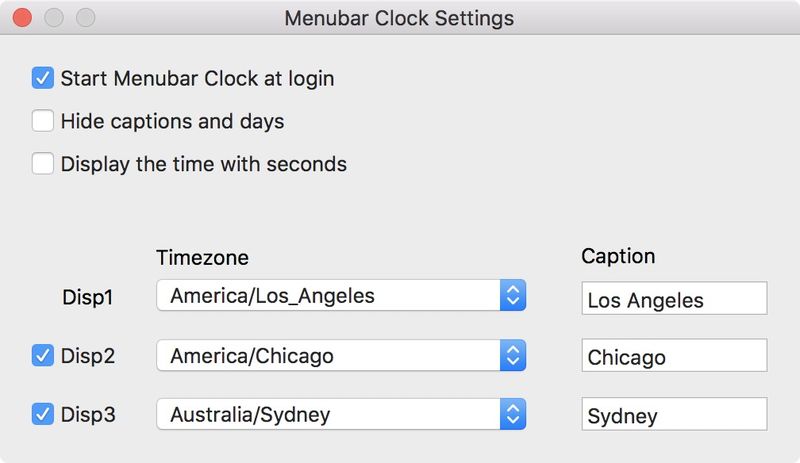This screenshot has height=463, width=800.
Task: Close the Menubar Clock Settings window
Action: 22,18
